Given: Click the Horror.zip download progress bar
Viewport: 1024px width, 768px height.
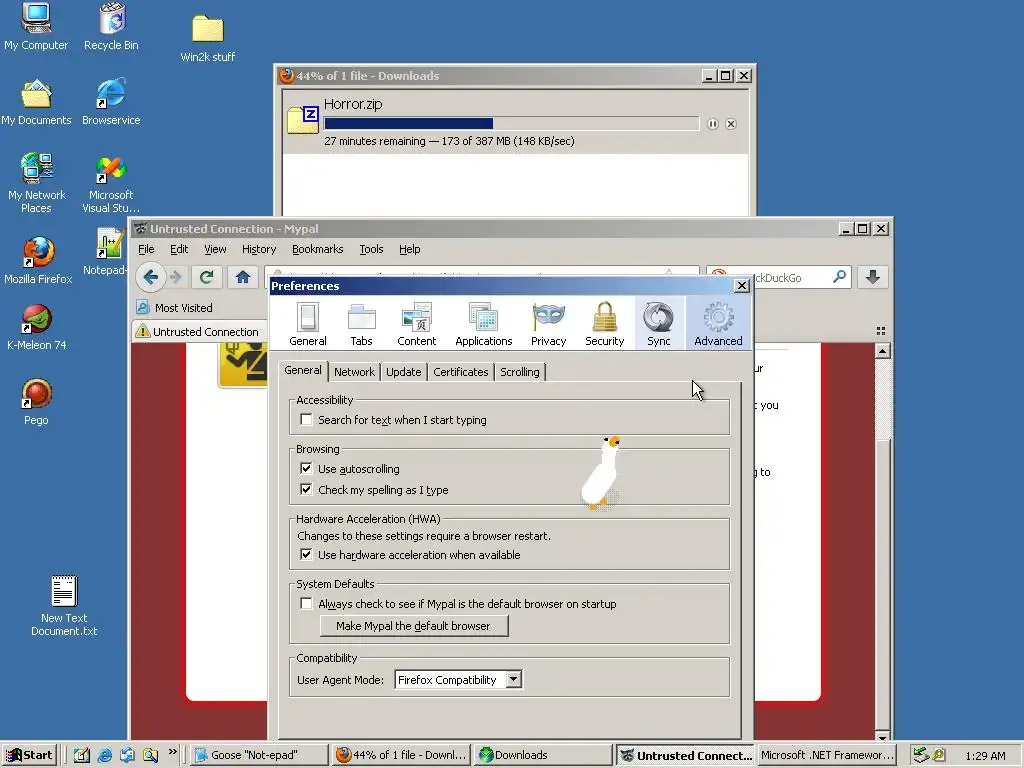Looking at the screenshot, I should tap(511, 123).
